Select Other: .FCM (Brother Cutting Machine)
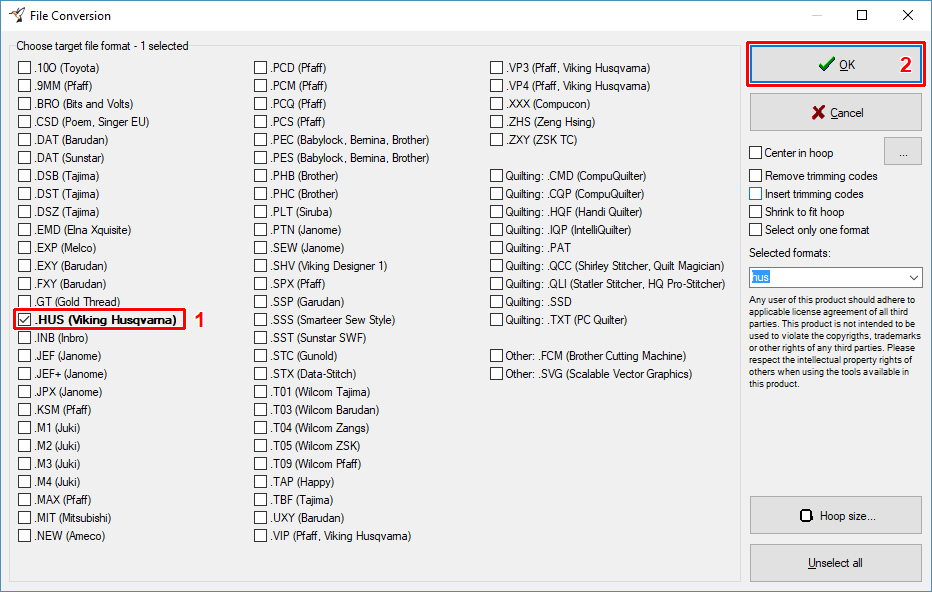The image size is (932, 592). click(x=496, y=355)
